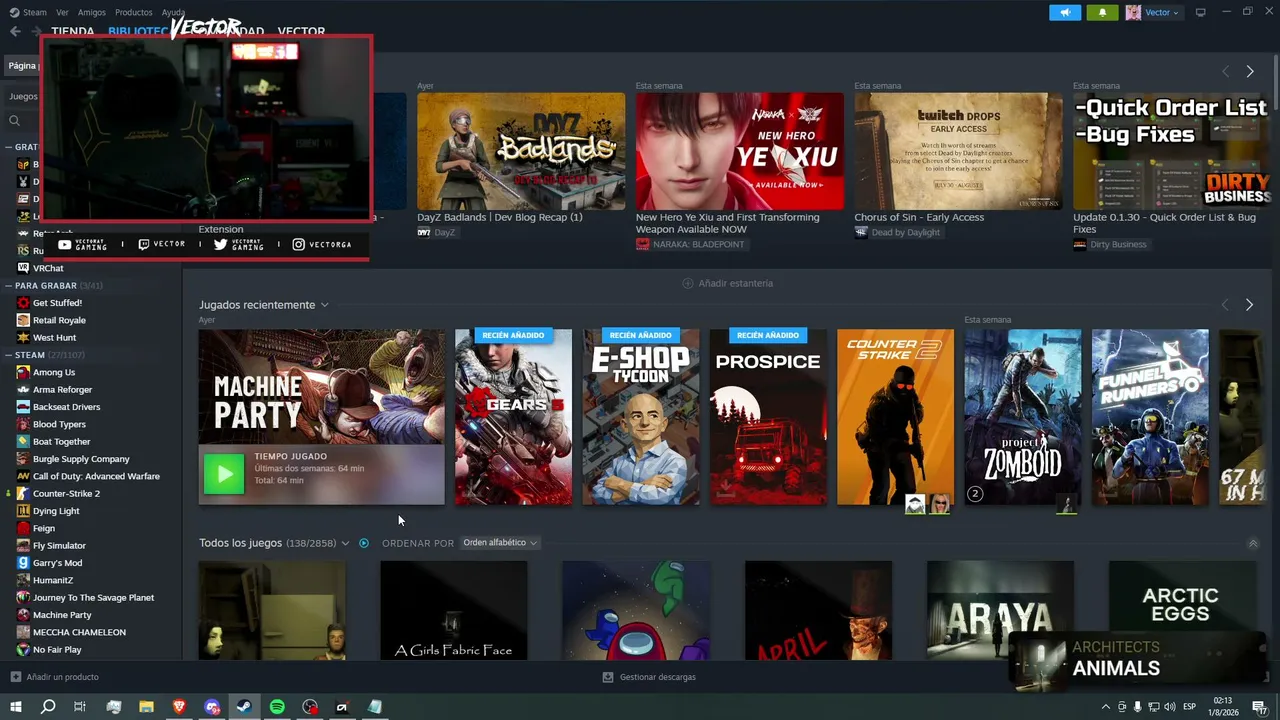Switch to the VECTOR profile tab
Viewport: 1280px width, 720px height.
click(x=301, y=32)
